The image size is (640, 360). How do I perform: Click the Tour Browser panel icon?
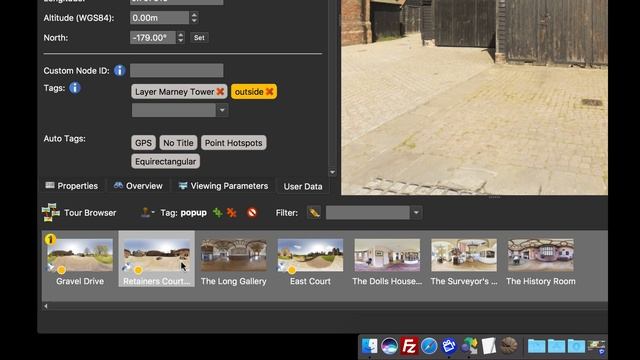(51, 212)
